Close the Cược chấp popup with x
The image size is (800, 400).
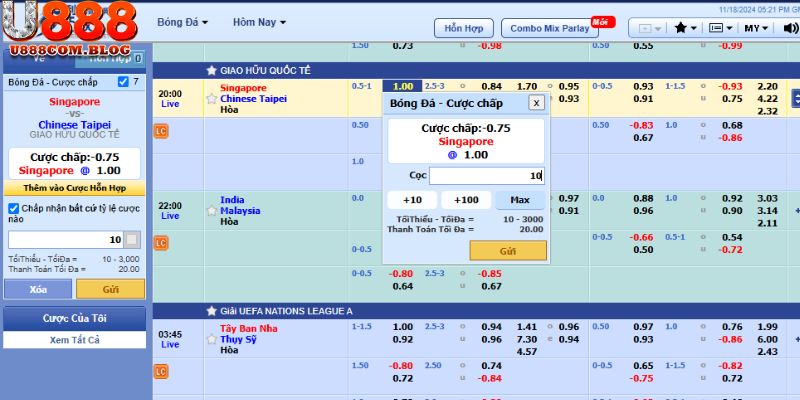coord(536,103)
